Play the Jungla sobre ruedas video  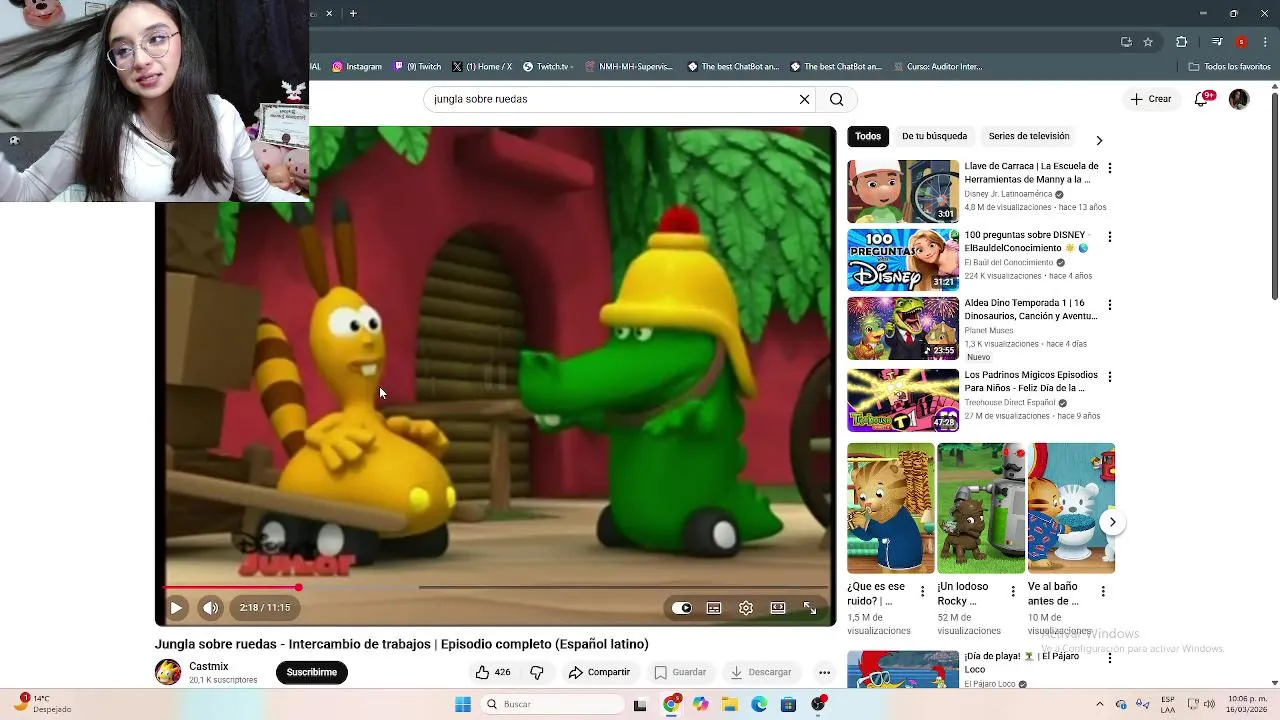176,607
